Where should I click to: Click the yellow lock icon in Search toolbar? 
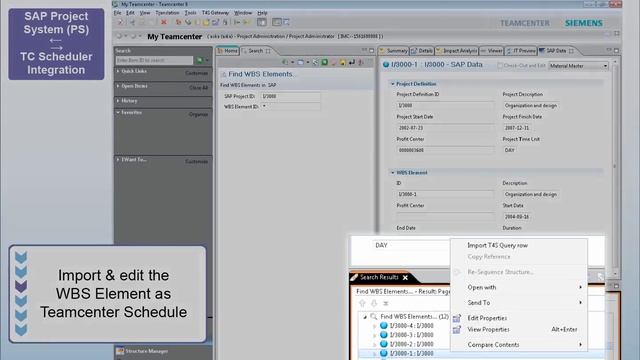pyautogui.click(x=342, y=62)
